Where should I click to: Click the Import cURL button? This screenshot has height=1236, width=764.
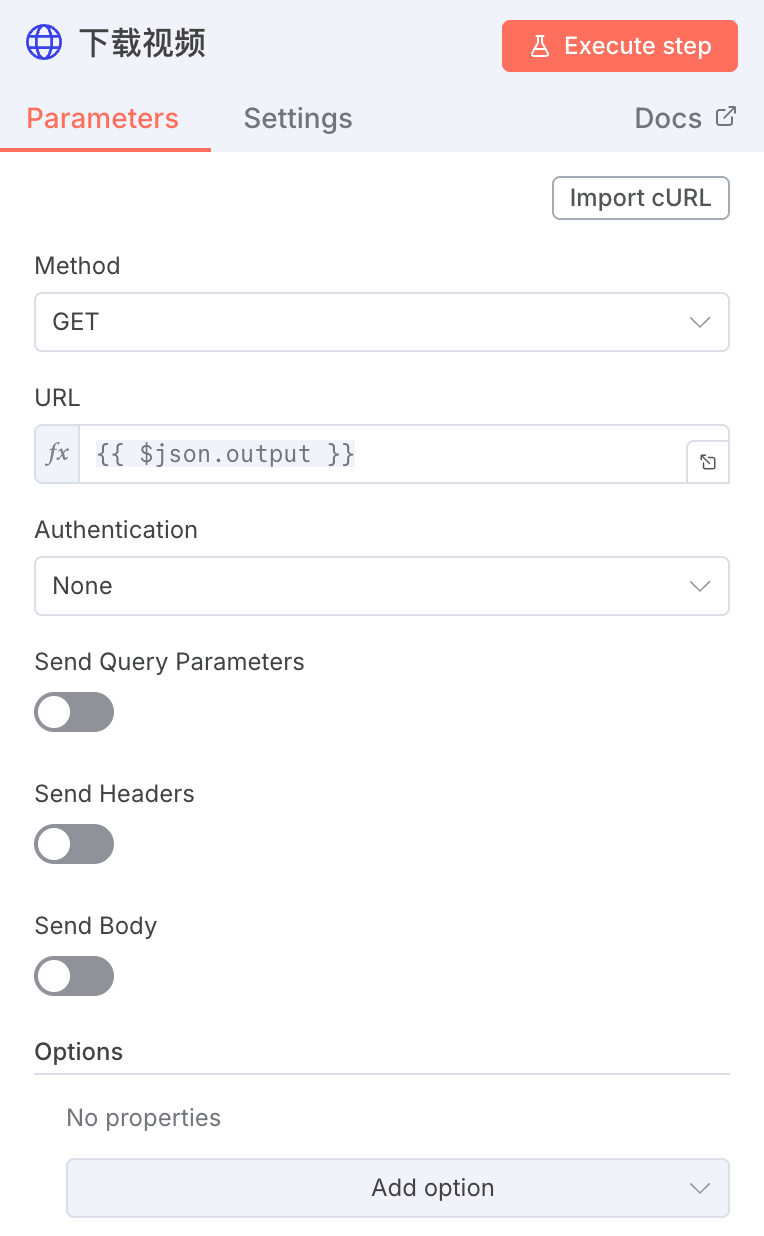640,198
